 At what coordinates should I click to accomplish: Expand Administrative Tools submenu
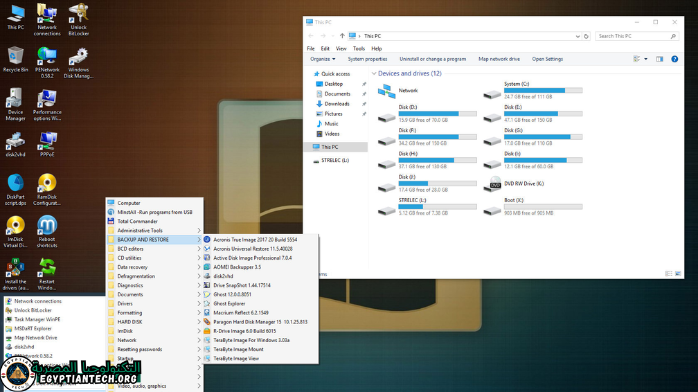click(154, 230)
